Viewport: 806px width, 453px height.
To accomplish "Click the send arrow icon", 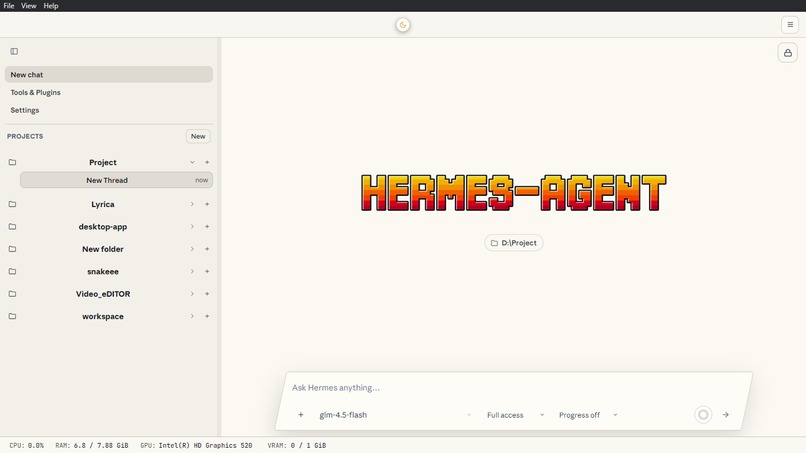I will [725, 414].
